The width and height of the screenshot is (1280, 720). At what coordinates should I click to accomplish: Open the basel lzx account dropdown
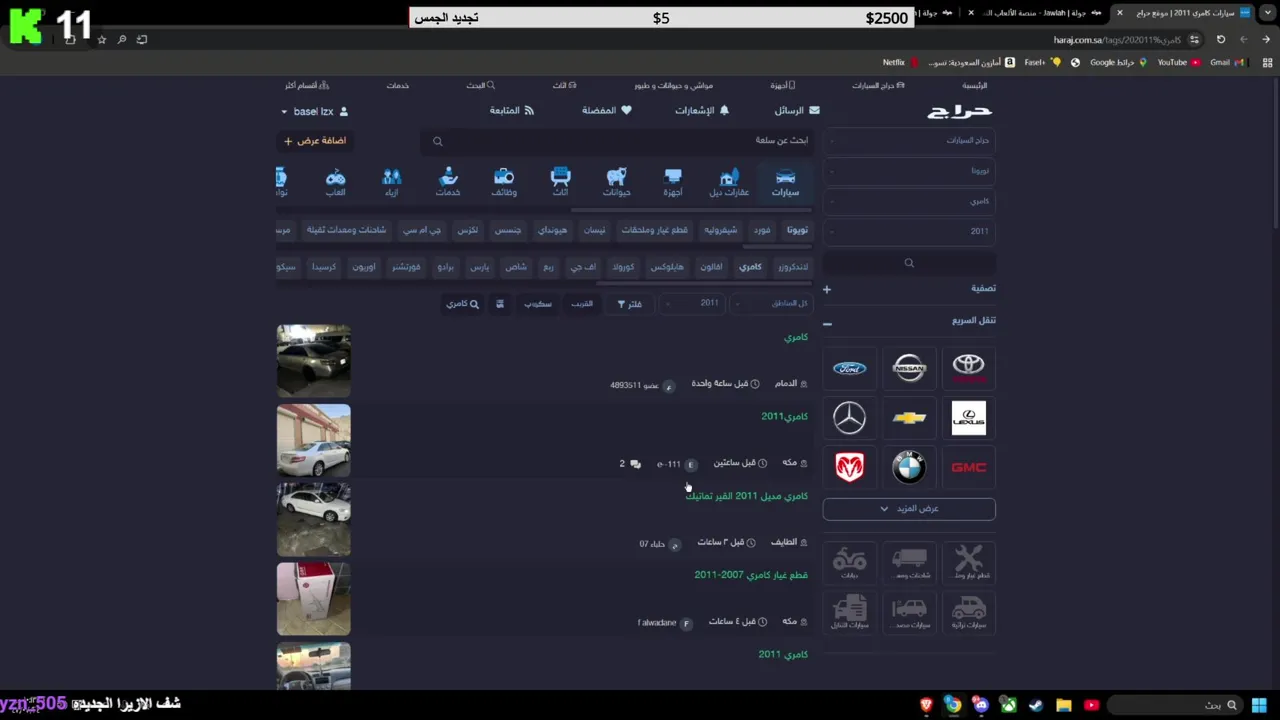point(314,112)
